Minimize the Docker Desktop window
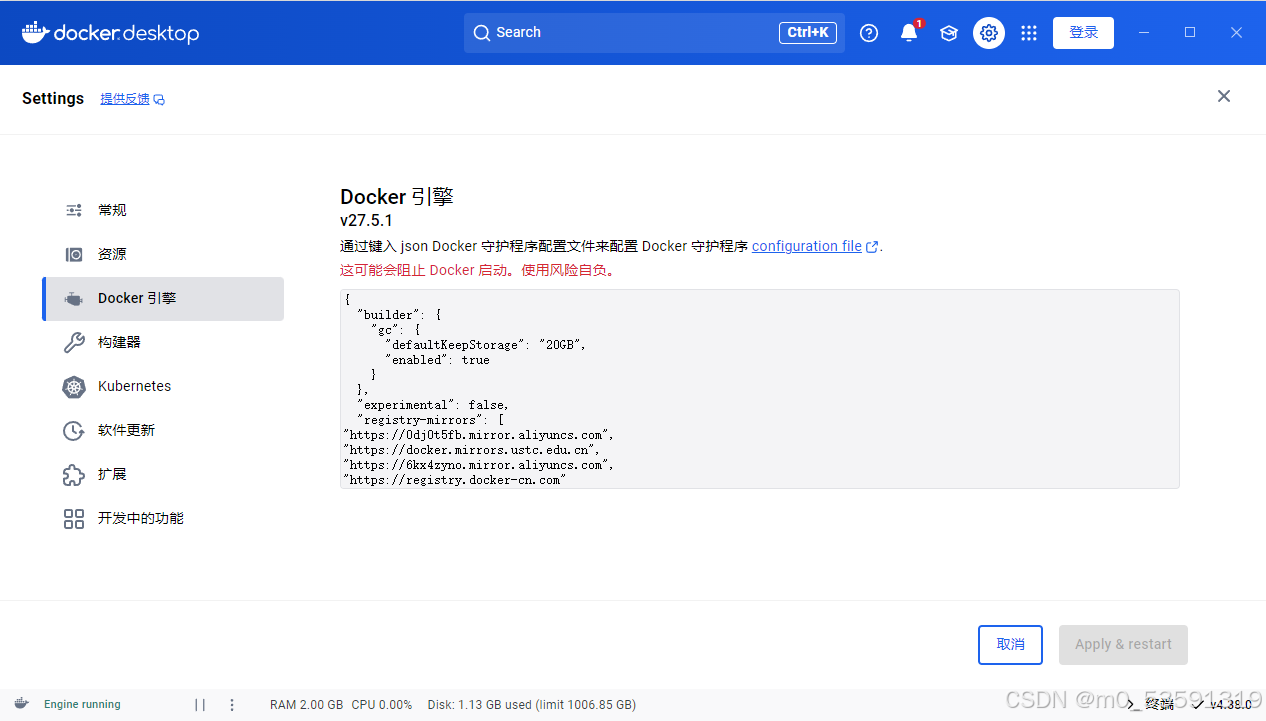 [1144, 33]
